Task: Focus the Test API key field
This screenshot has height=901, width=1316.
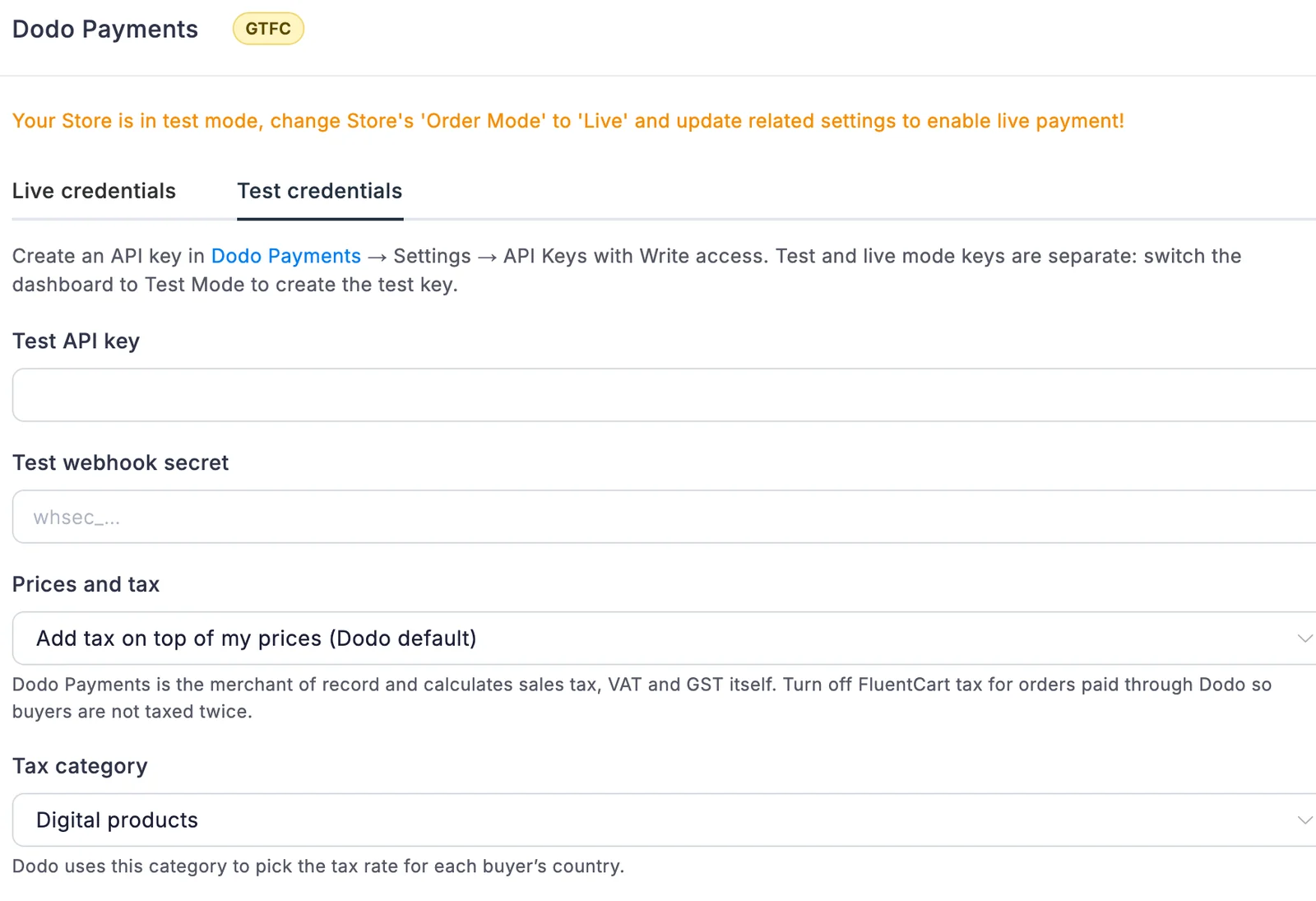Action: click(x=665, y=395)
